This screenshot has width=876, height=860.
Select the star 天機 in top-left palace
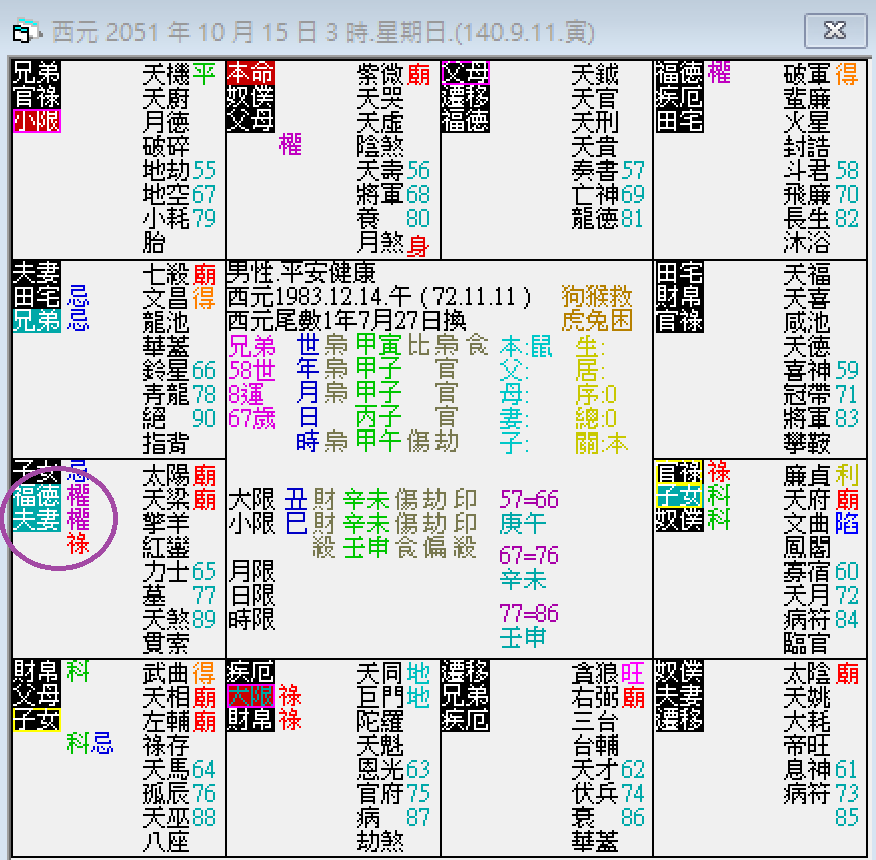click(166, 74)
